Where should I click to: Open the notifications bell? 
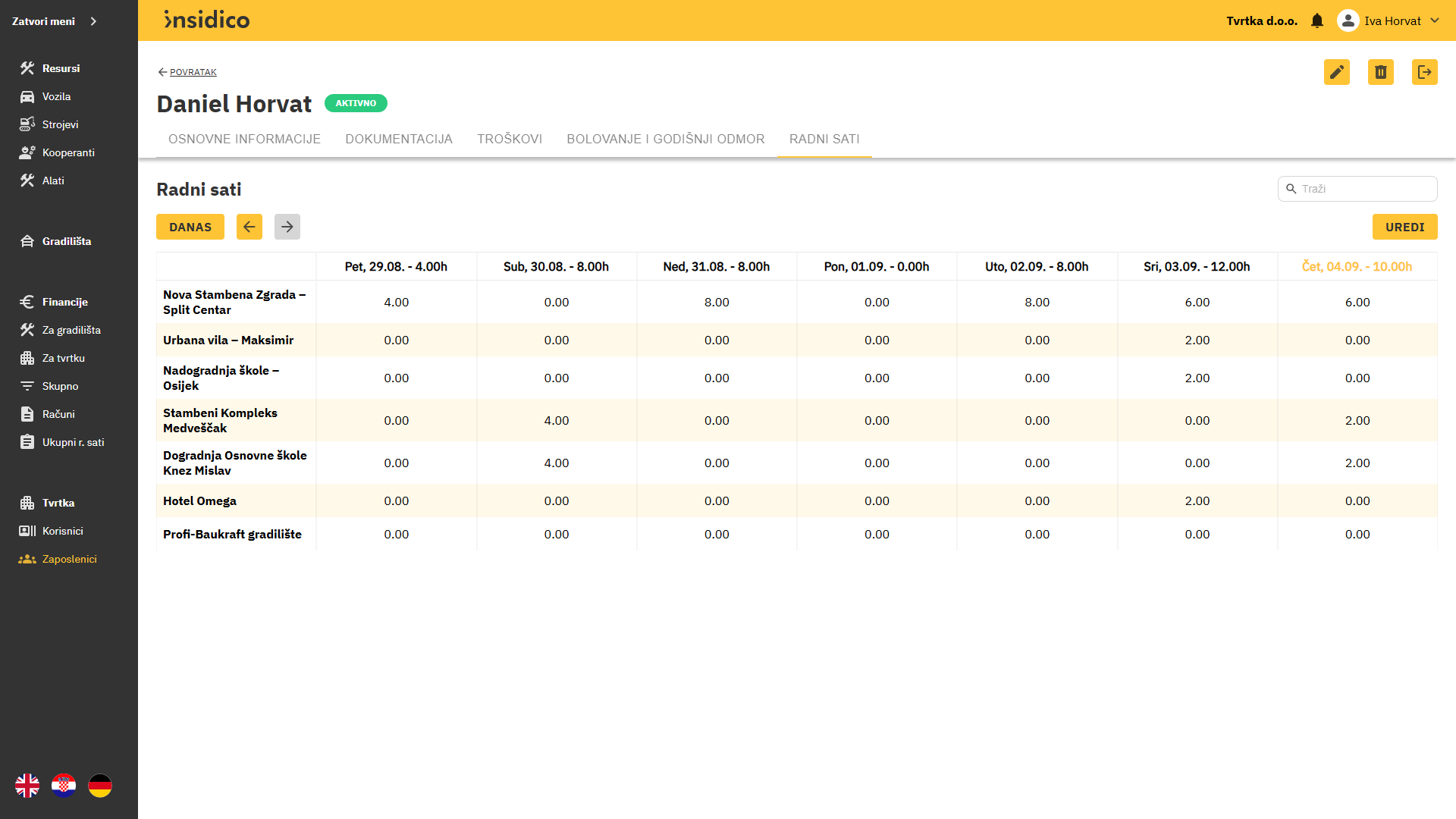click(1317, 21)
